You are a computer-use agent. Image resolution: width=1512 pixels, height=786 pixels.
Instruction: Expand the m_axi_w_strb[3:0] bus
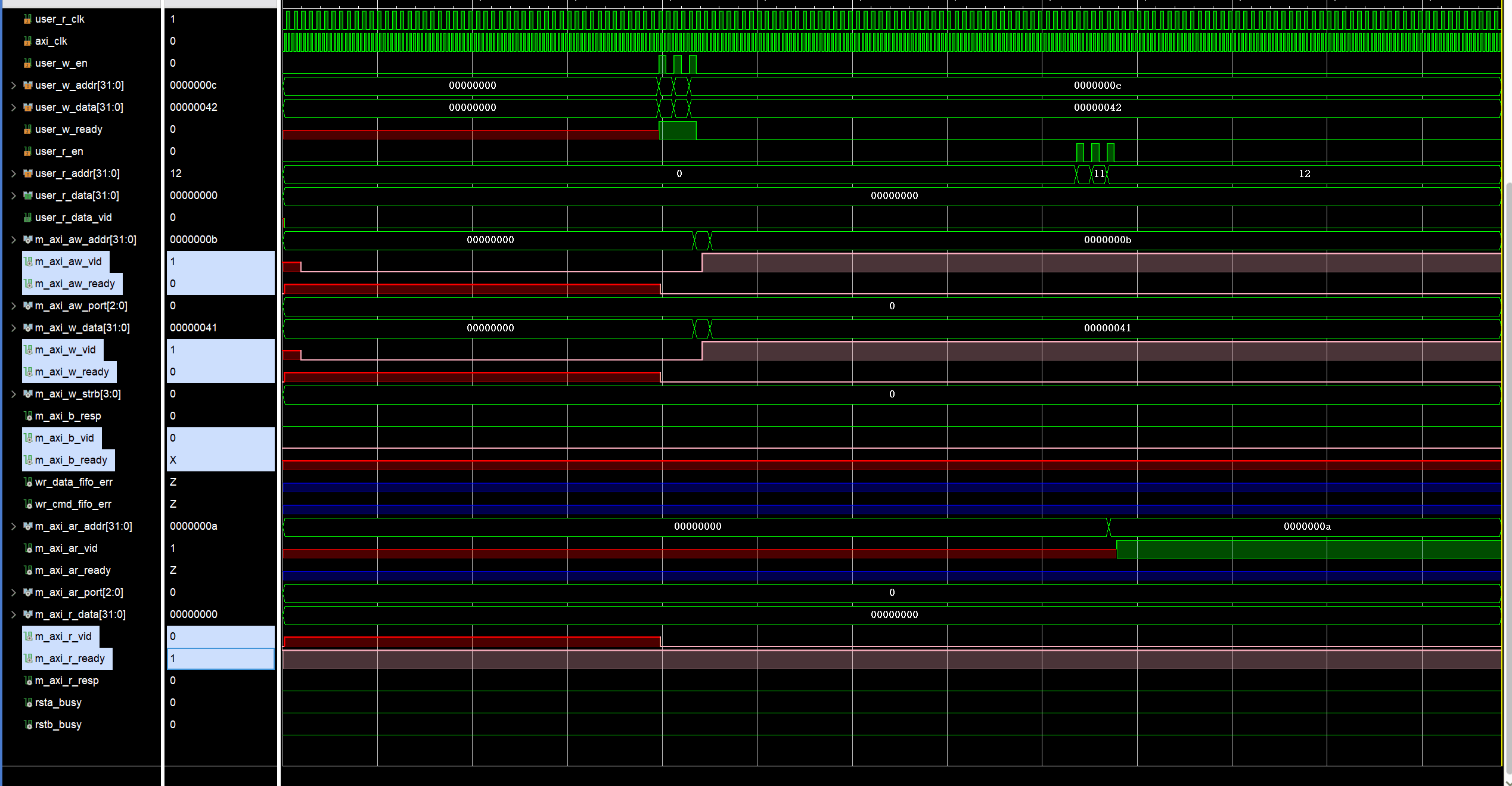[13, 394]
